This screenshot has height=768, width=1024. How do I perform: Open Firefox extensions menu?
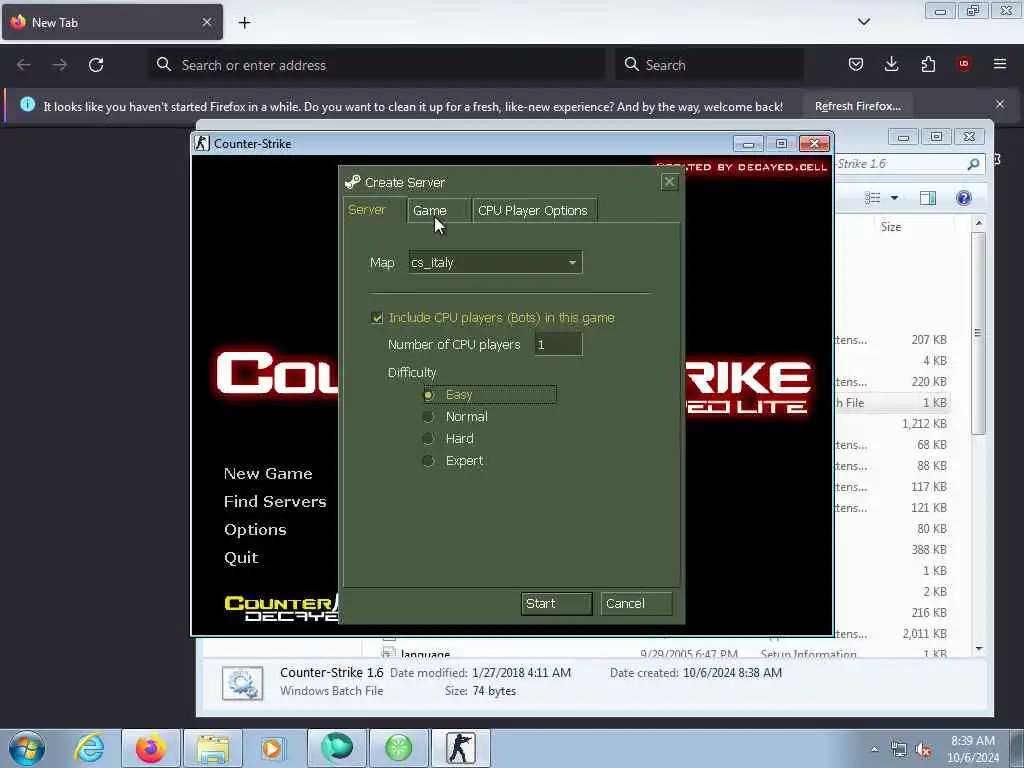coord(928,64)
